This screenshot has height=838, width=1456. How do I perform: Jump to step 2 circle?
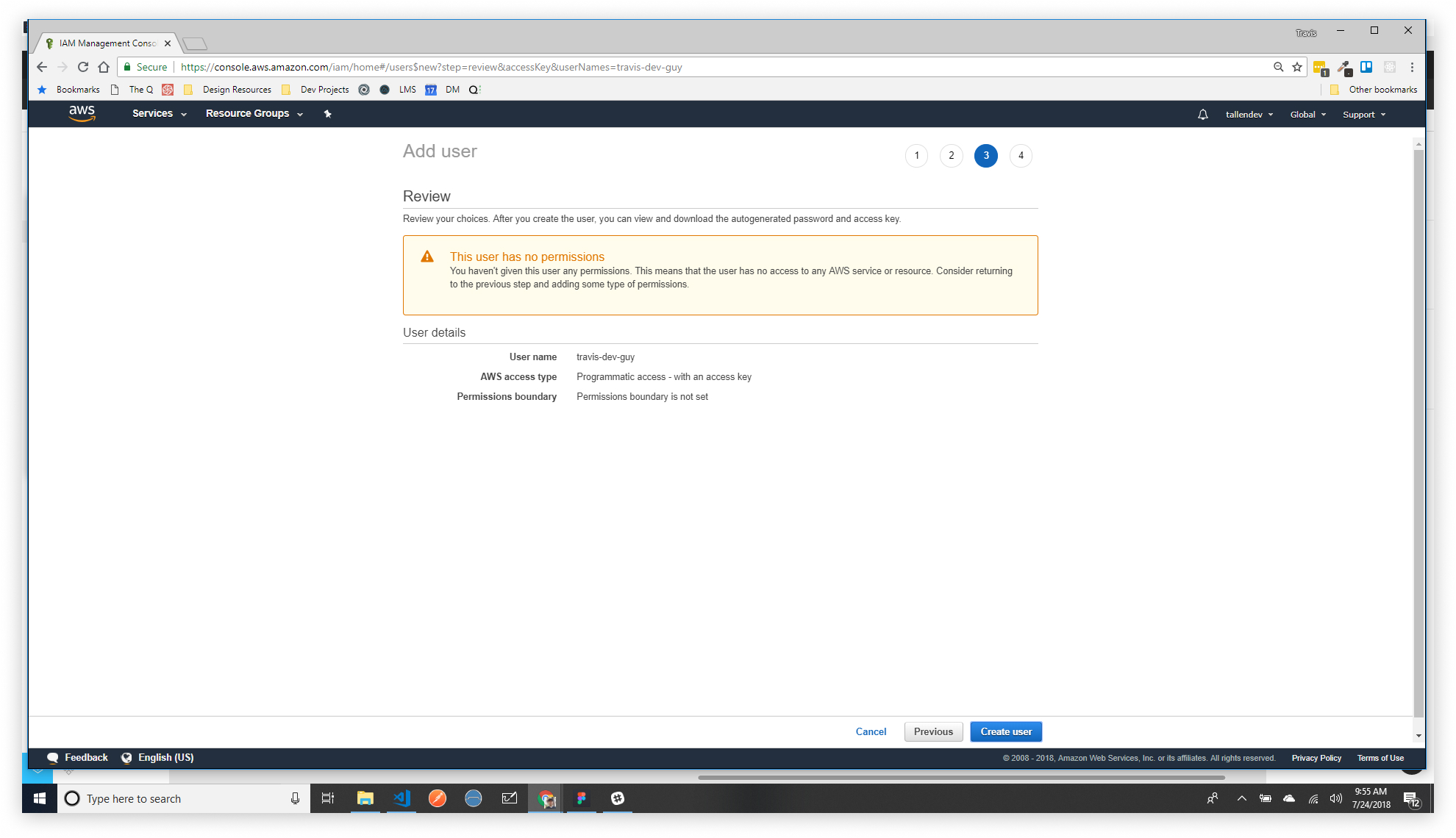click(x=951, y=156)
